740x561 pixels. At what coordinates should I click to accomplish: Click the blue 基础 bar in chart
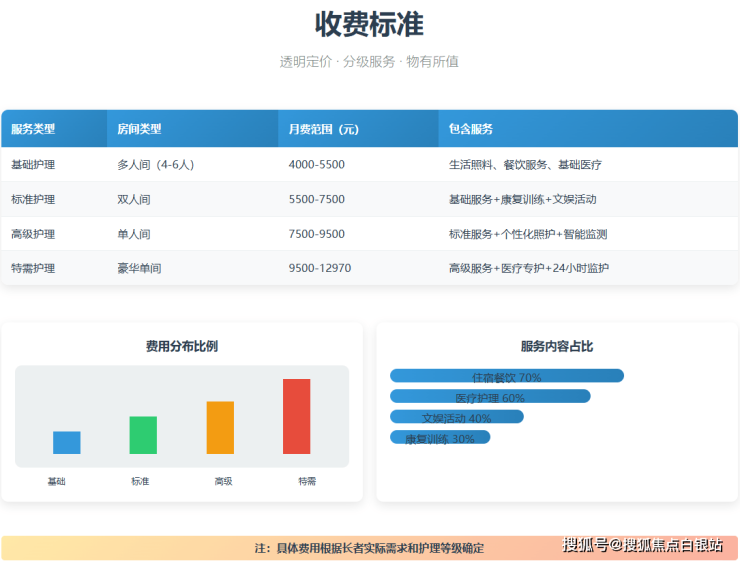tap(67, 442)
